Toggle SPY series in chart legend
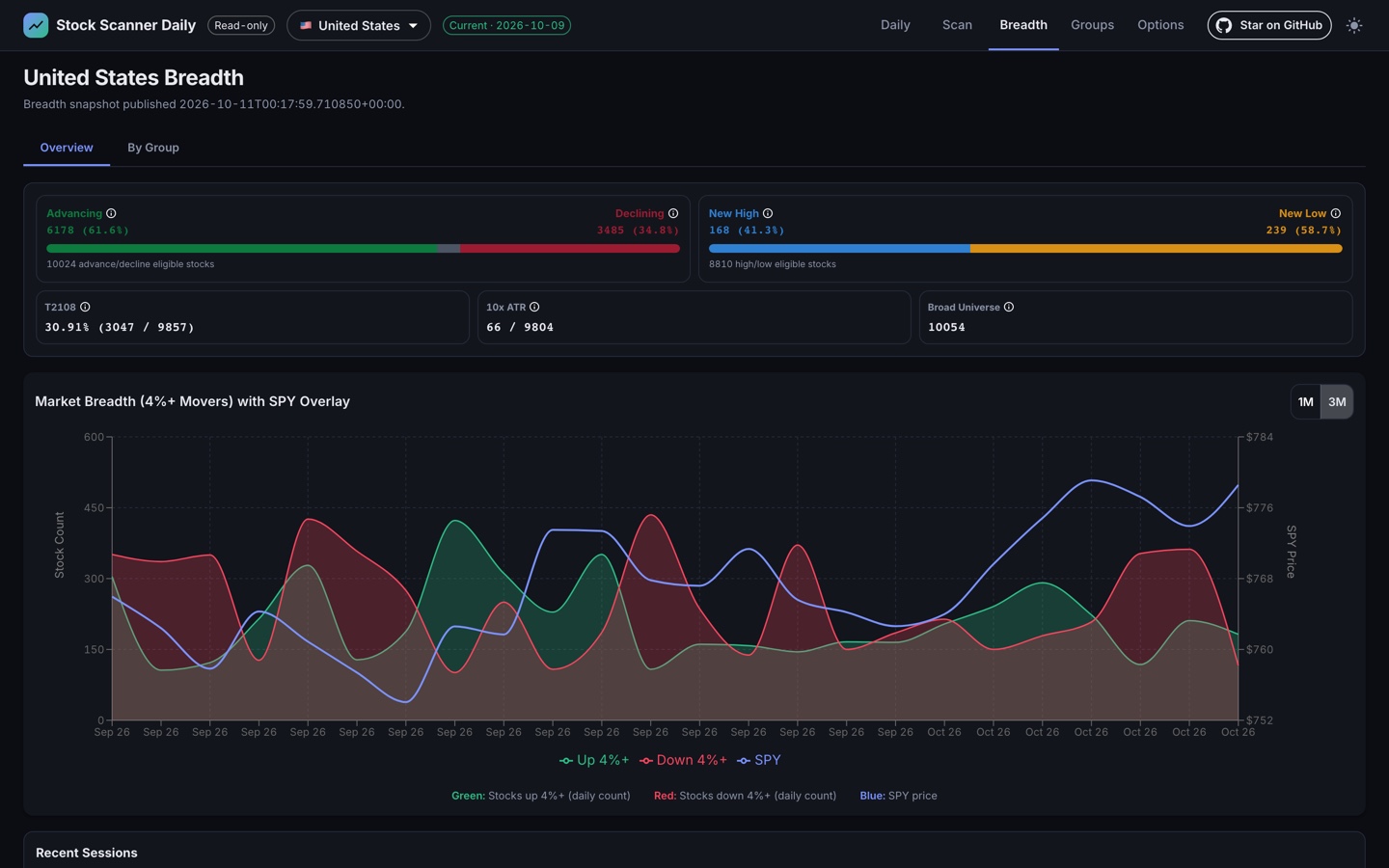This screenshot has width=1389, height=868. [x=759, y=760]
